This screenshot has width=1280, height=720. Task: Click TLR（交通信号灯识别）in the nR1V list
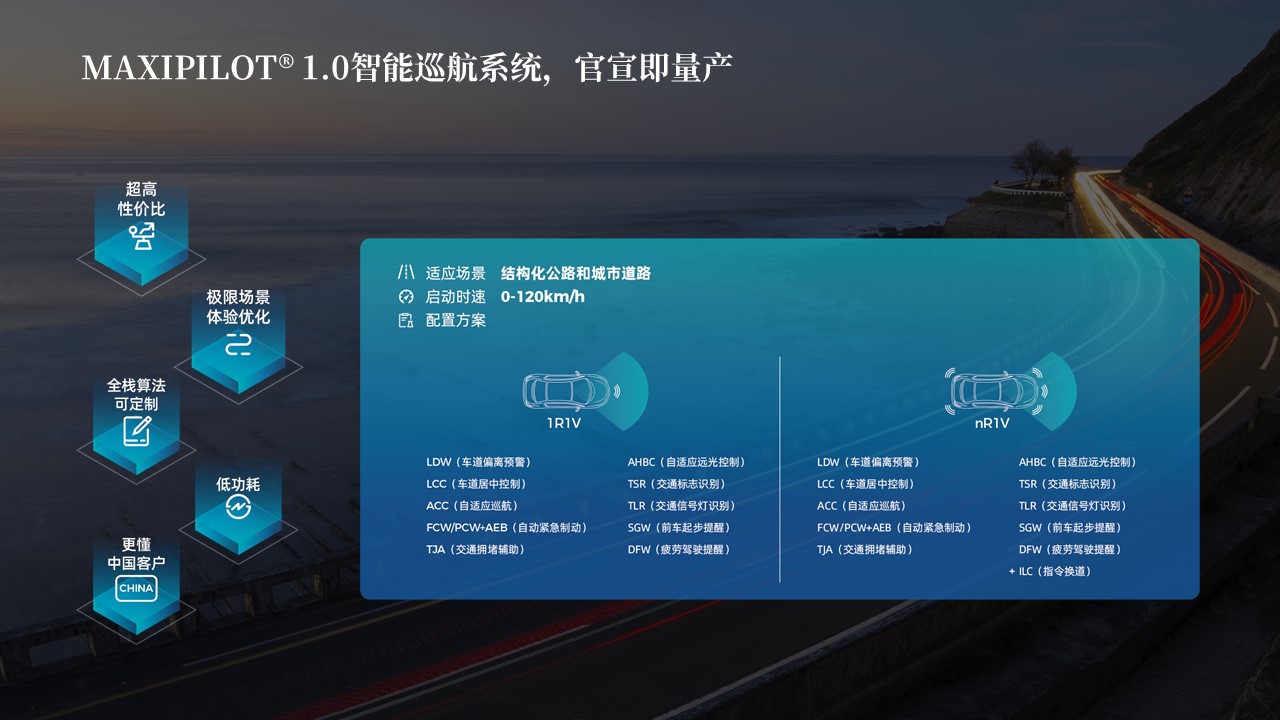coord(1074,506)
